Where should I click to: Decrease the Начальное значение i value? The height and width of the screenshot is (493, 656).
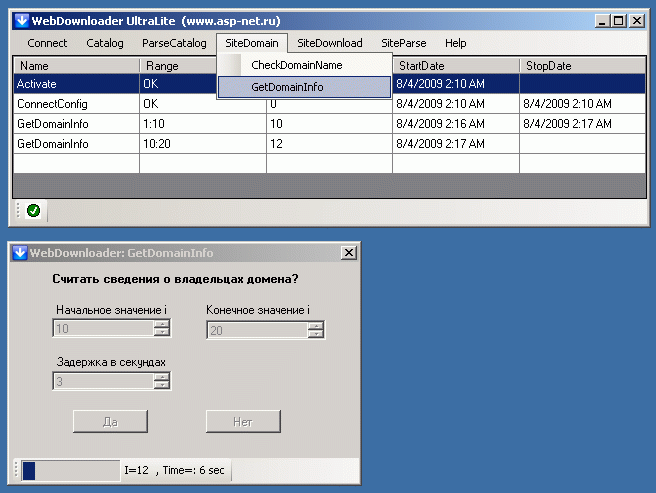click(161, 332)
